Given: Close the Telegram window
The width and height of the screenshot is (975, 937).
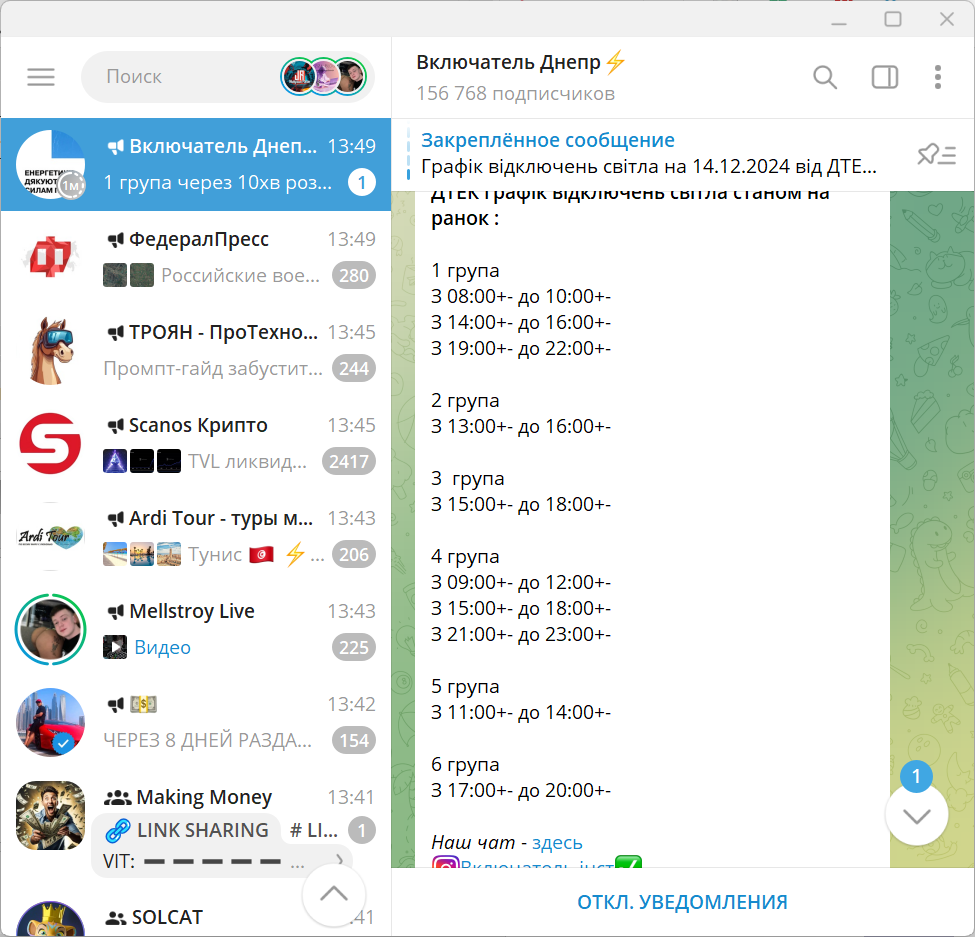Looking at the screenshot, I should [946, 20].
